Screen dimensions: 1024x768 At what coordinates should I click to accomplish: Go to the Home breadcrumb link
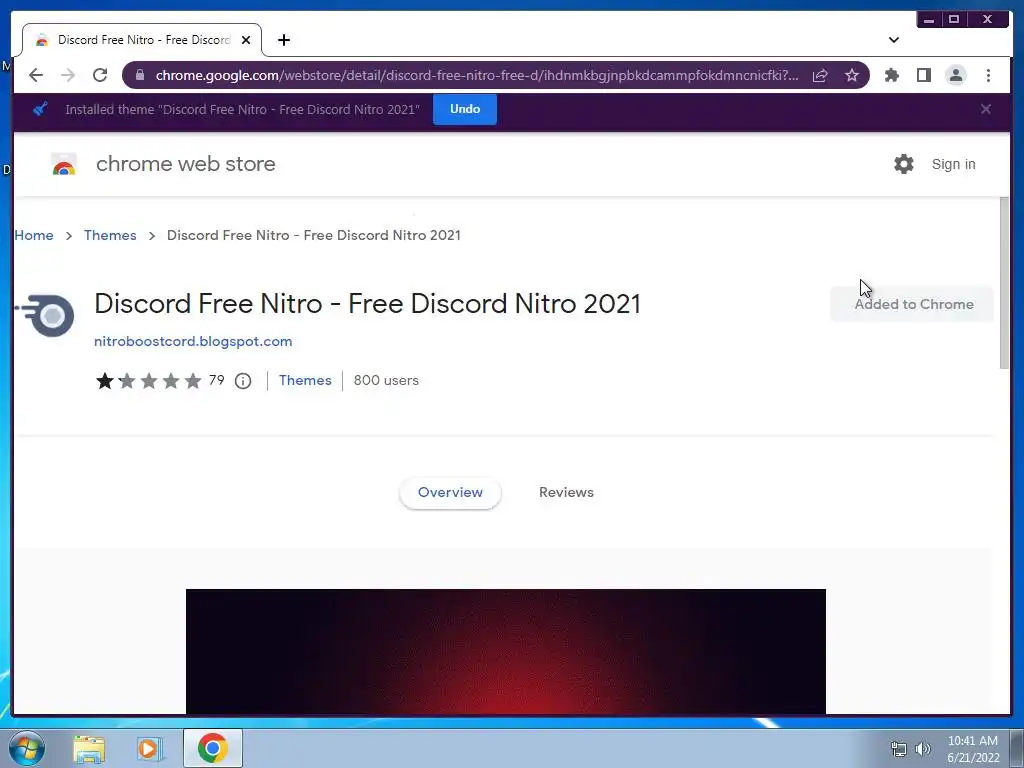click(34, 235)
